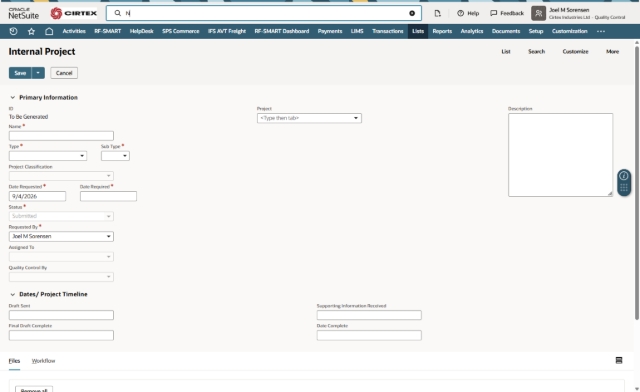Open the More link in page header
Screen dimensions: 640x392
tap(612, 51)
